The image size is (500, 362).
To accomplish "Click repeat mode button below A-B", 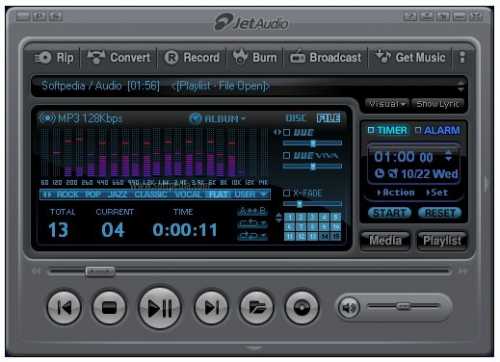I will pos(252,223).
